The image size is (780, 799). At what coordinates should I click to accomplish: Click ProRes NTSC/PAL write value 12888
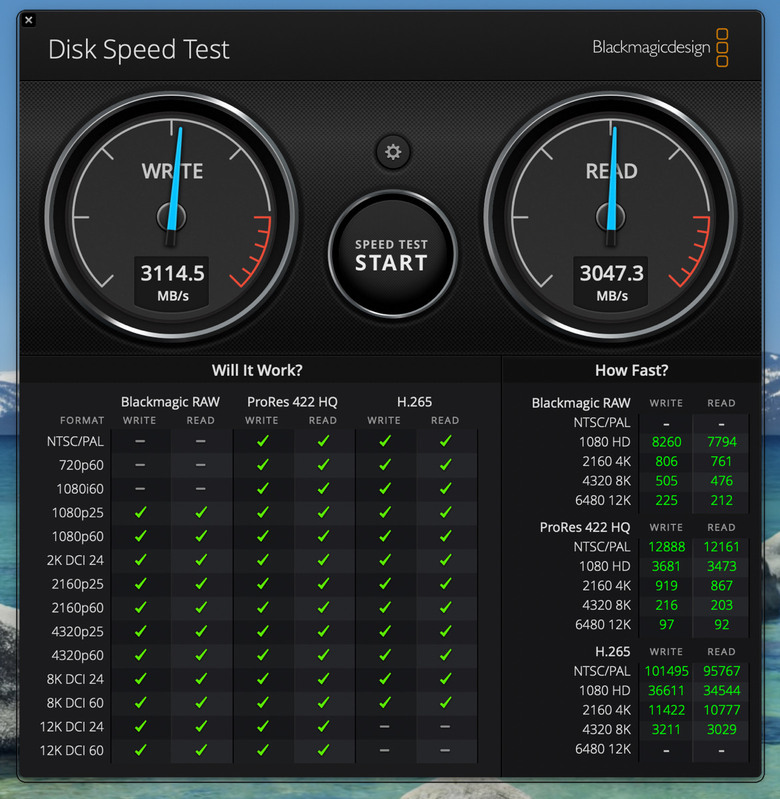[x=666, y=547]
